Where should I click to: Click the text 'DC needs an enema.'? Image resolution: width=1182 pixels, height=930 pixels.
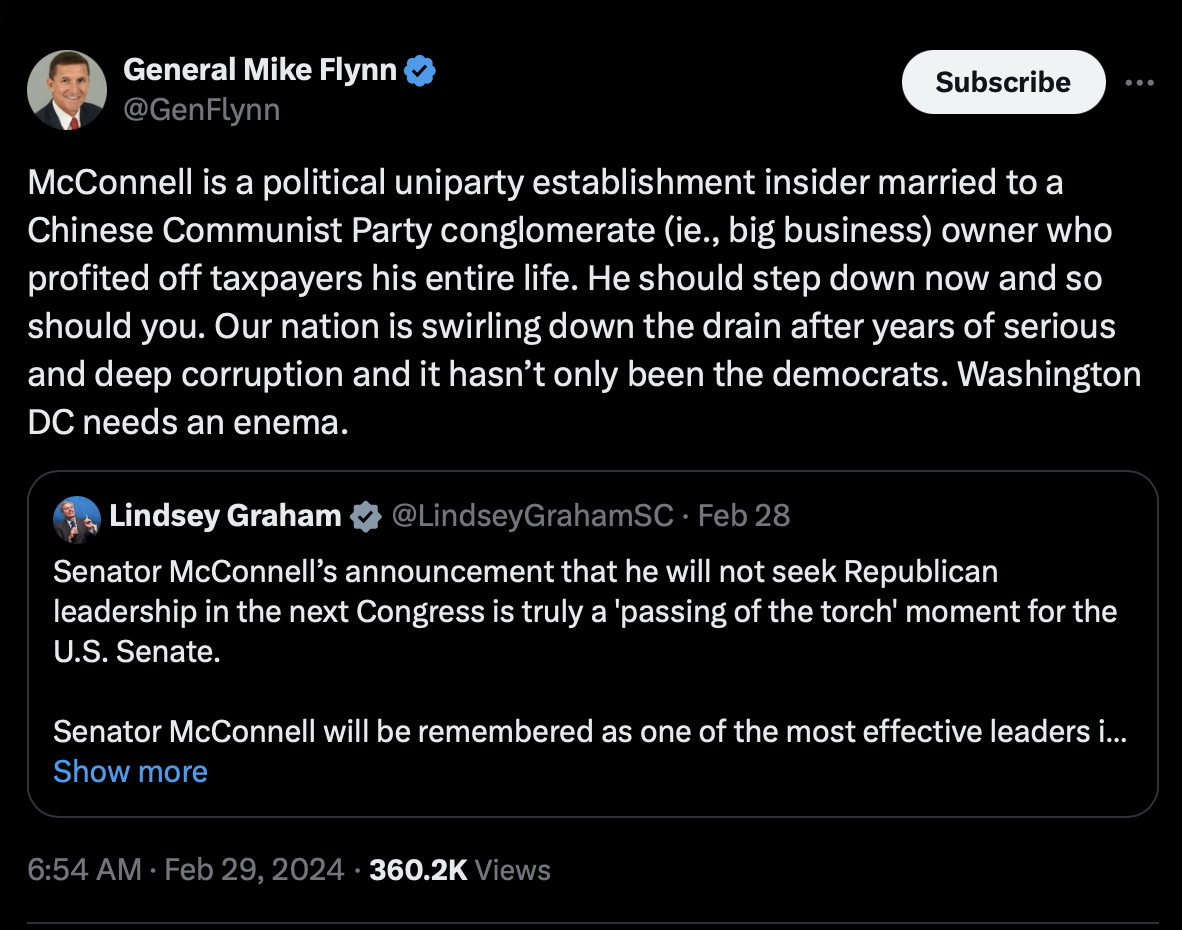188,423
